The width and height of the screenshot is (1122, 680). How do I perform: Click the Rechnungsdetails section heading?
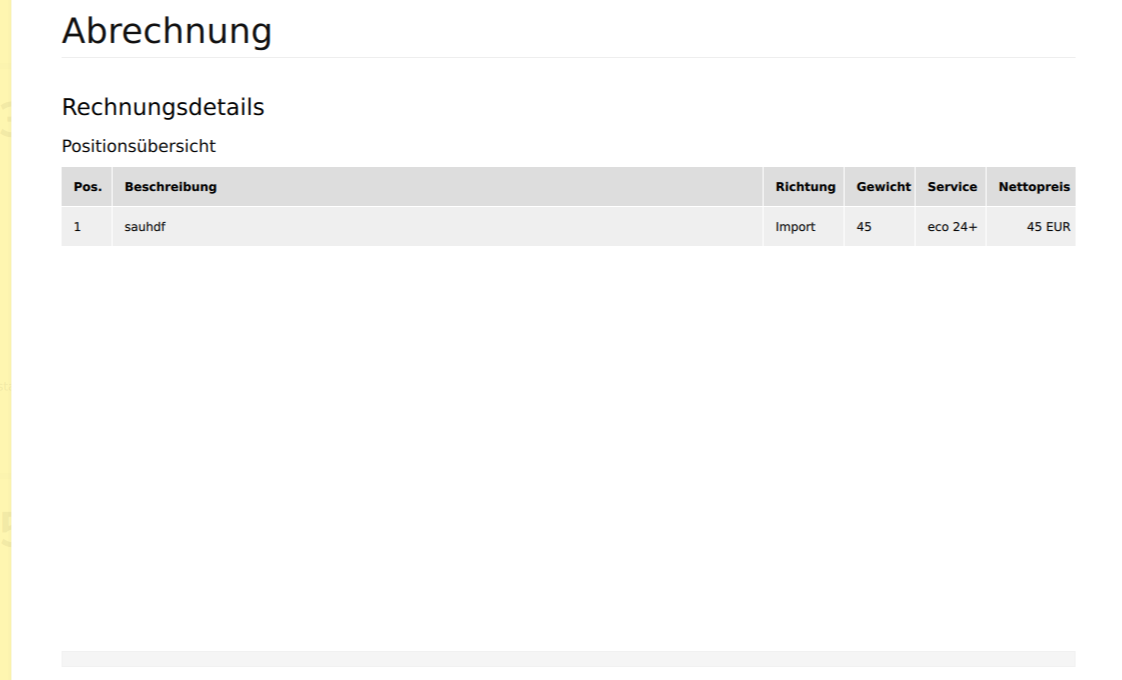tap(163, 108)
